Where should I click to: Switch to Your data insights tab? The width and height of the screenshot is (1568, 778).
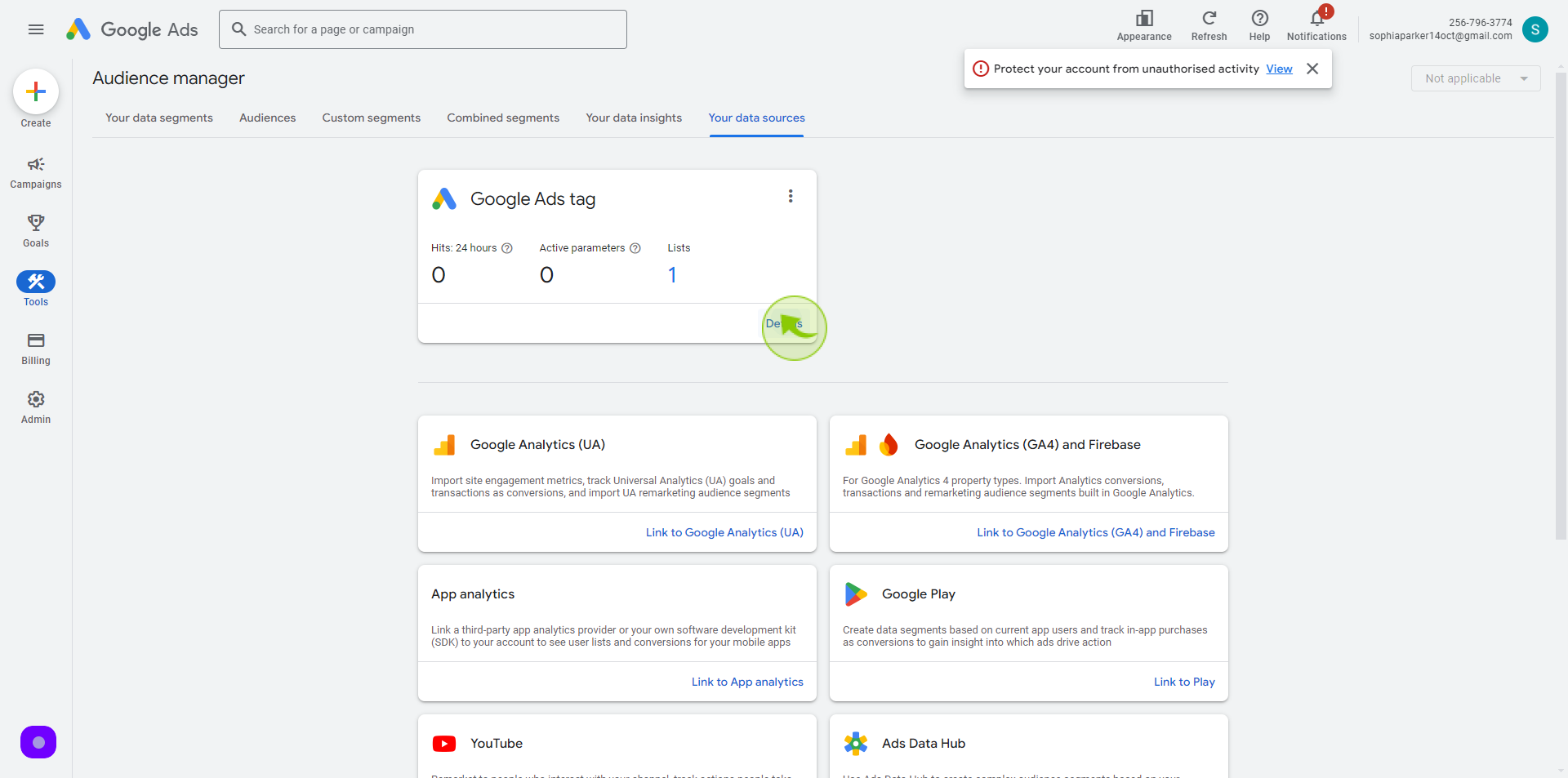click(x=634, y=118)
